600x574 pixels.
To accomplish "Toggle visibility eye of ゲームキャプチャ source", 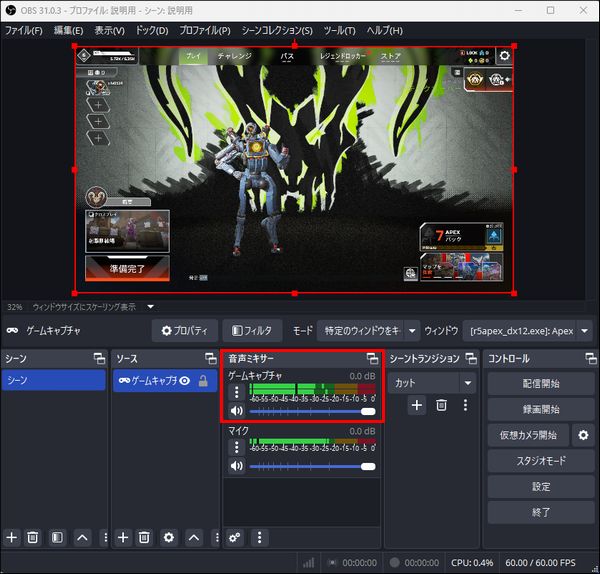I will click(185, 381).
